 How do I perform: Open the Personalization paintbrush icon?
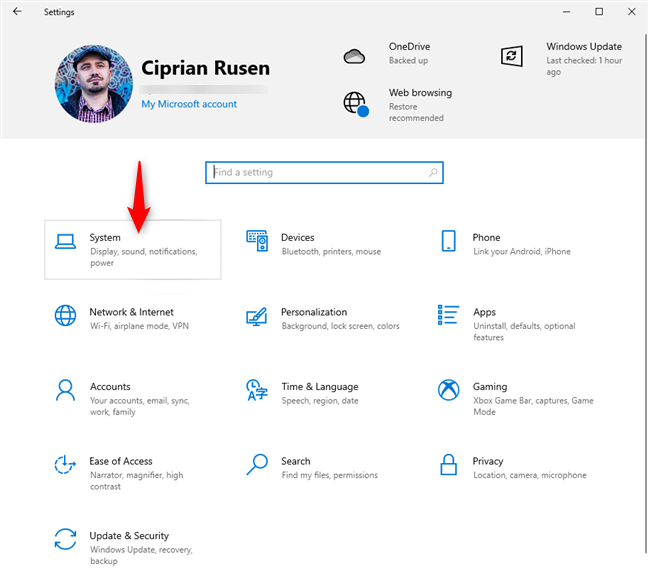[x=257, y=316]
